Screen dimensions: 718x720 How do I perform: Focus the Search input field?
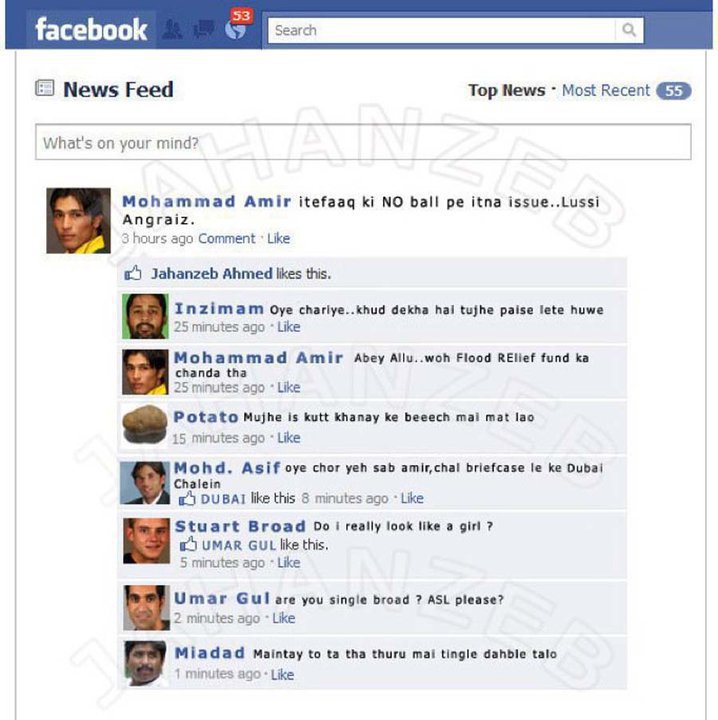pyautogui.click(x=442, y=30)
